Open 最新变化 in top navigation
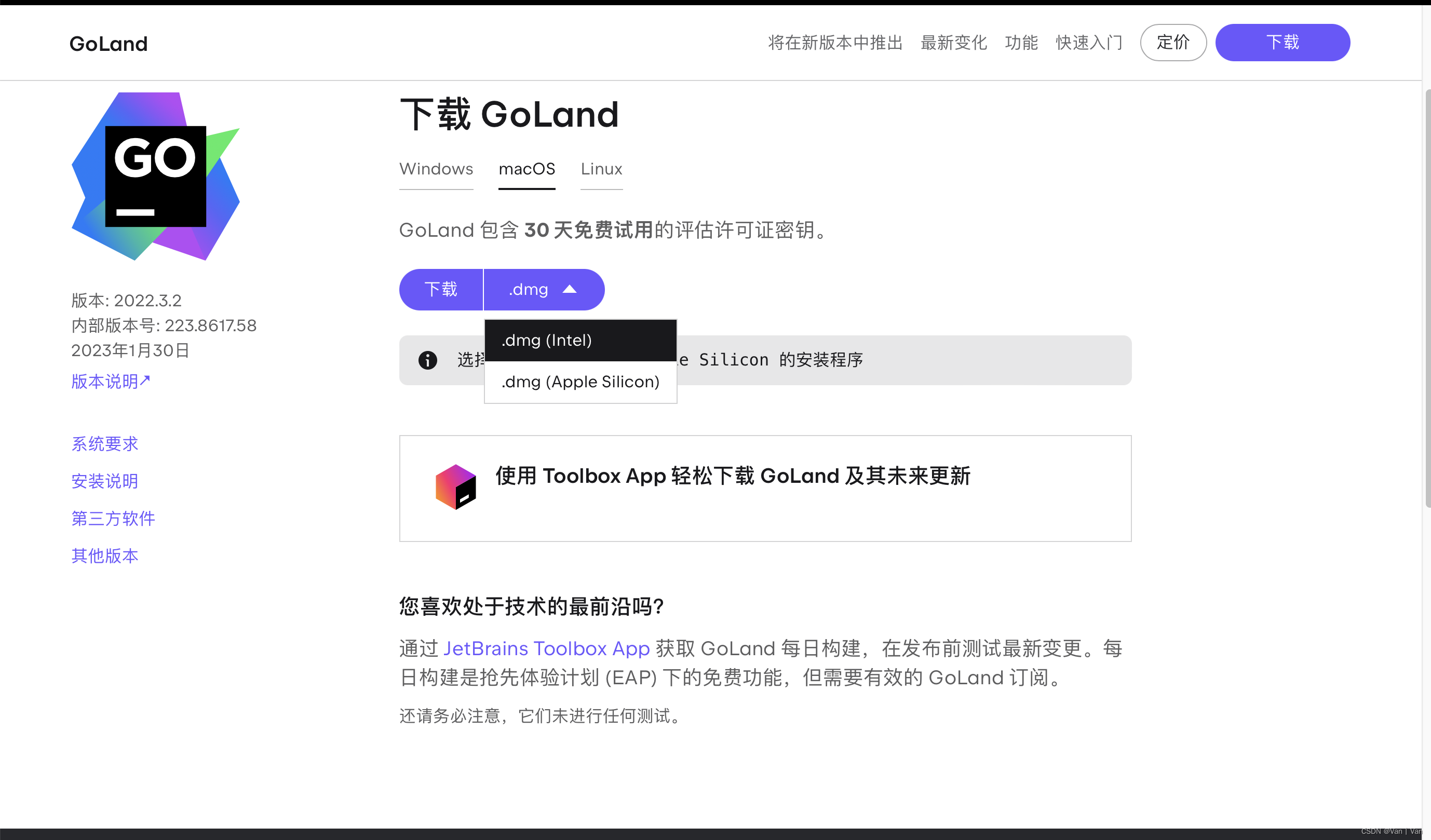Image resolution: width=1431 pixels, height=840 pixels. coord(953,43)
